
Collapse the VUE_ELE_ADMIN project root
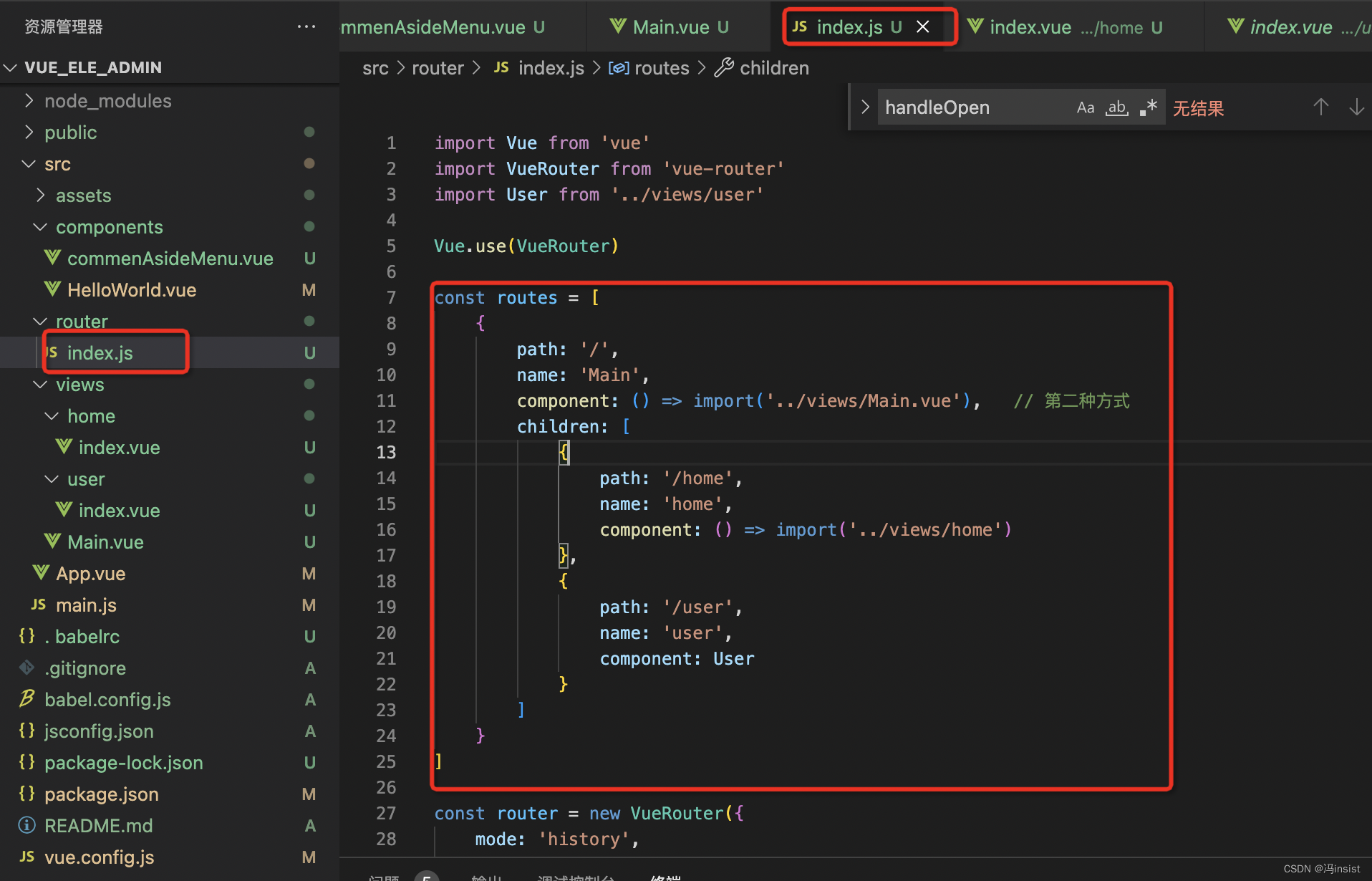pyautogui.click(x=11, y=67)
